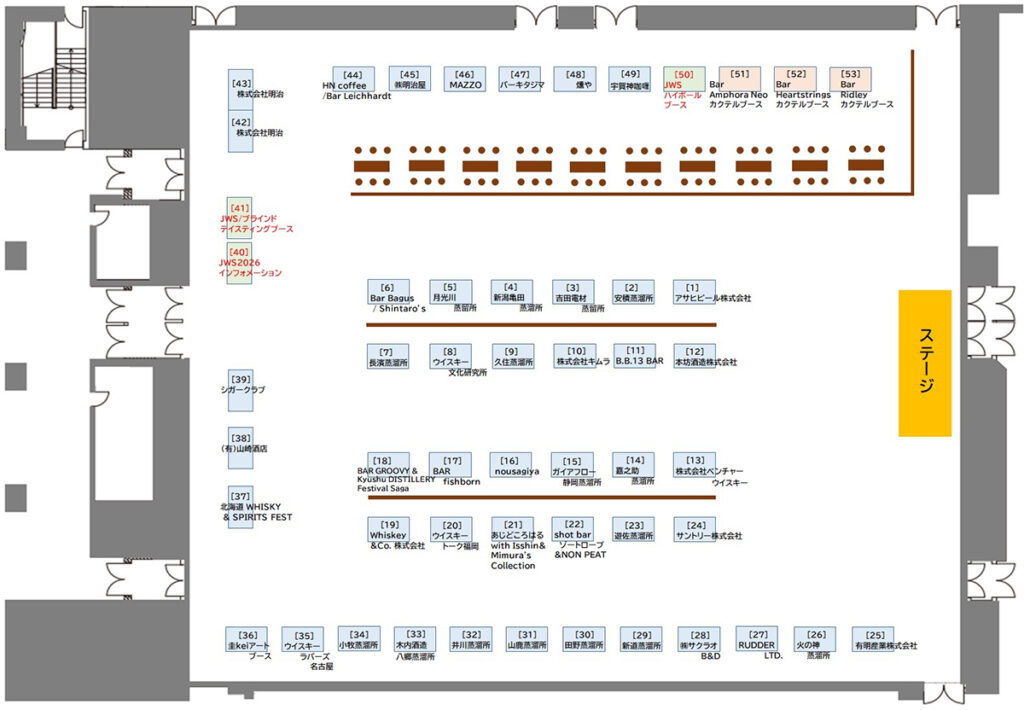Viewport: 1024px width, 710px height.
Task: Select booth 39 シガークラブ
Action: [x=240, y=385]
